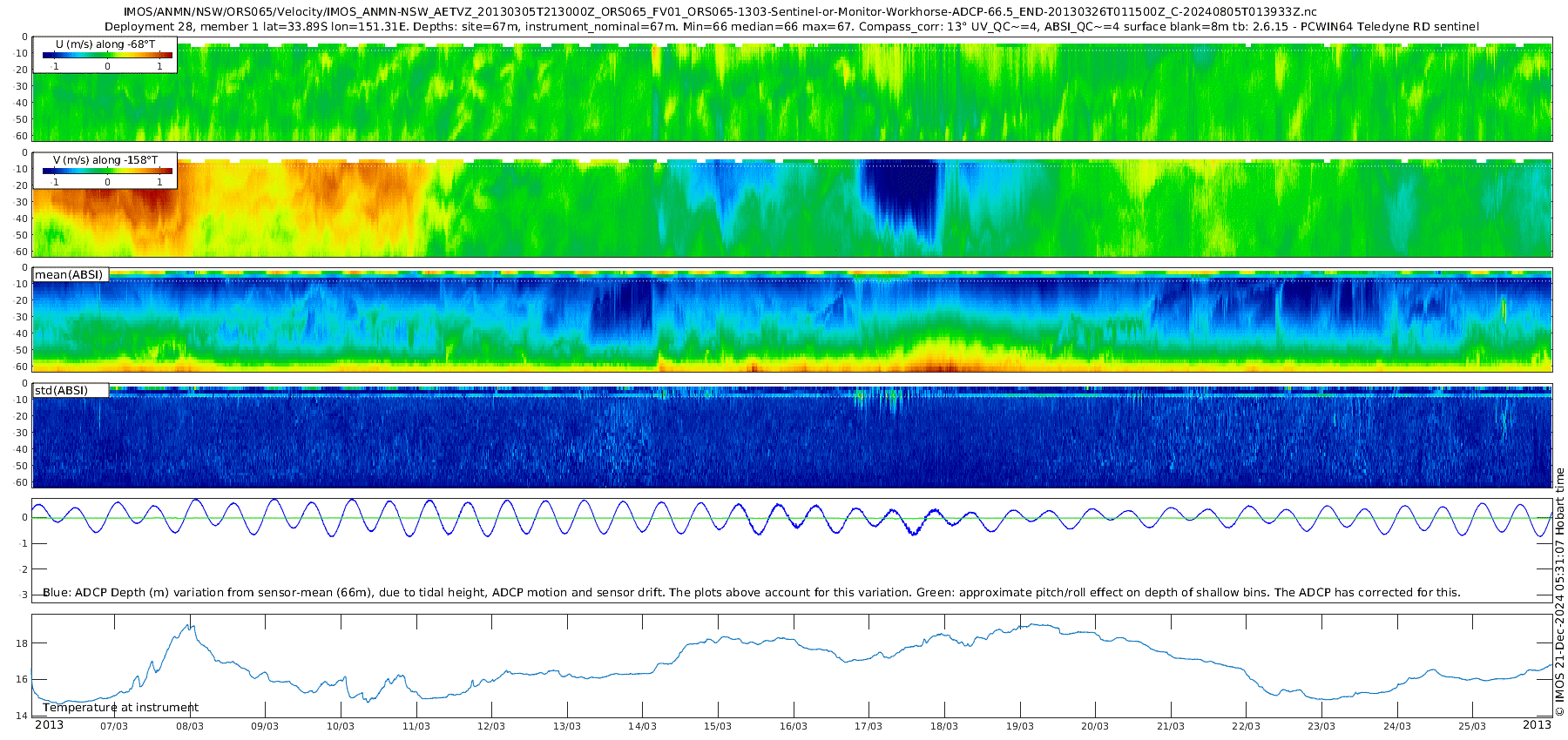Click the 18 tick on the temperature axis

(23, 643)
